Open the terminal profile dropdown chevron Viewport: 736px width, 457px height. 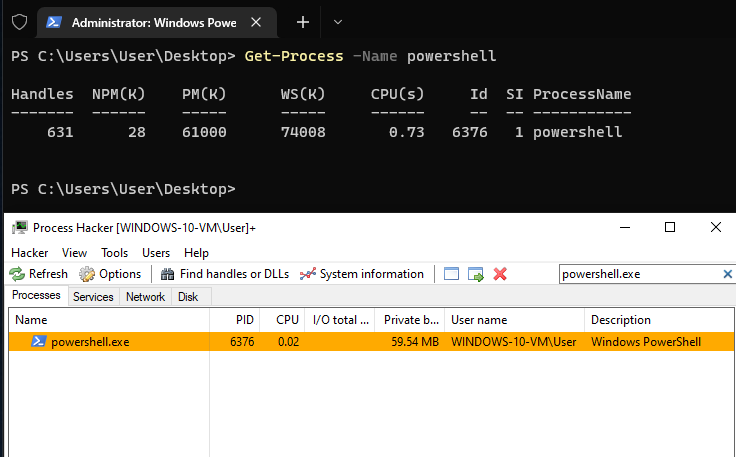tap(337, 22)
